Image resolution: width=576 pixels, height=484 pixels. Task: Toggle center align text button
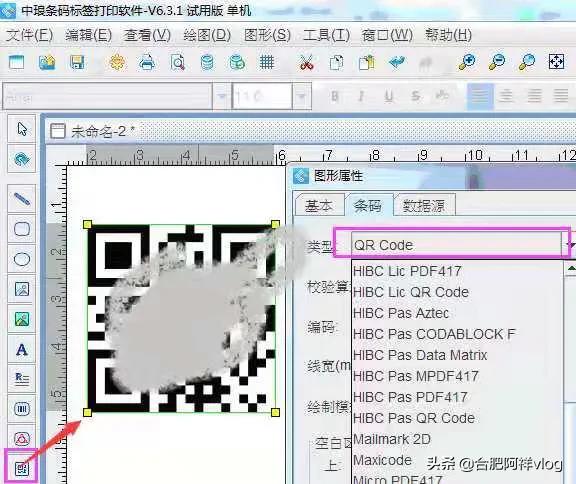pos(507,96)
